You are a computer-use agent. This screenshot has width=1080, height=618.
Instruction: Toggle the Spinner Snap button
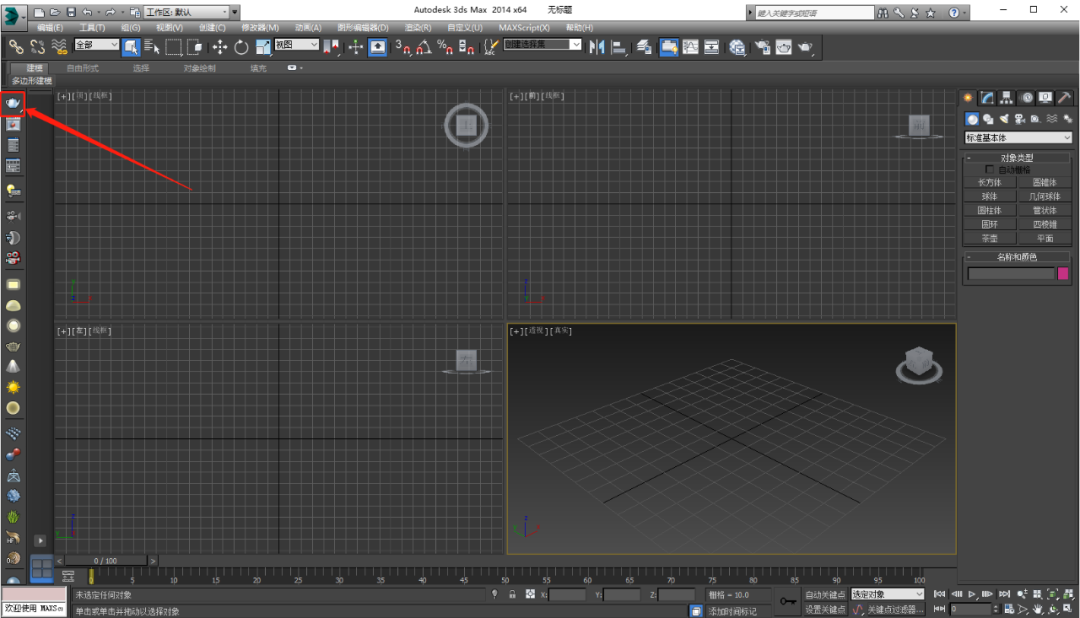pyautogui.click(x=466, y=47)
